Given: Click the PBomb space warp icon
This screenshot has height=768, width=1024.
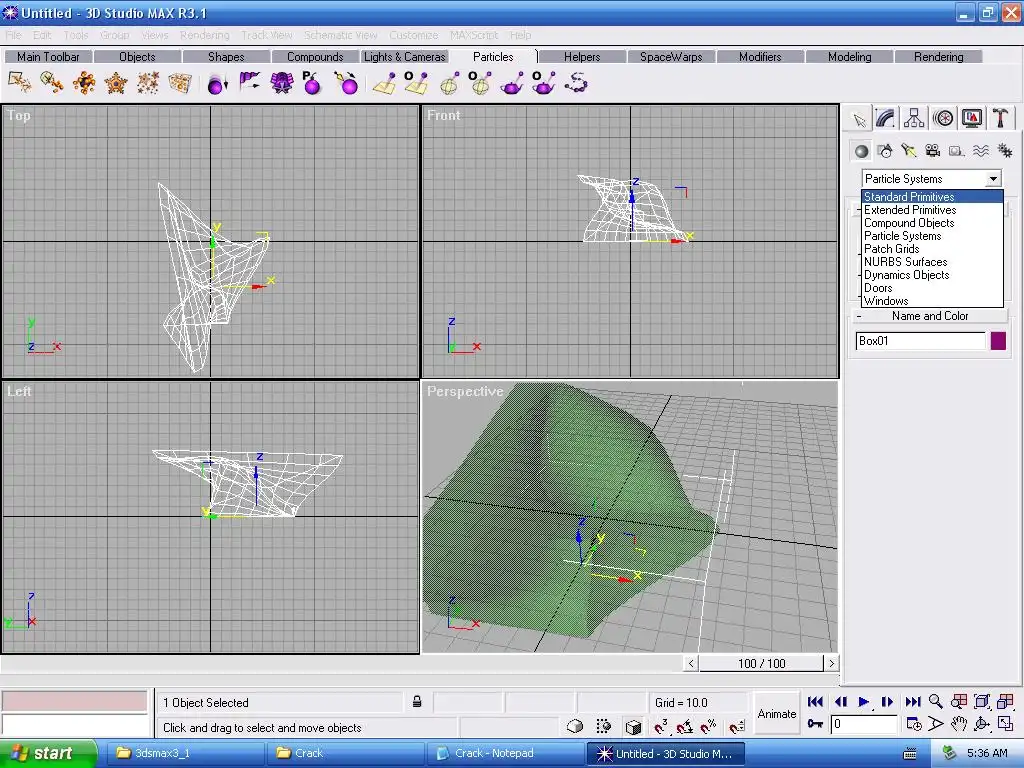Looking at the screenshot, I should point(313,83).
